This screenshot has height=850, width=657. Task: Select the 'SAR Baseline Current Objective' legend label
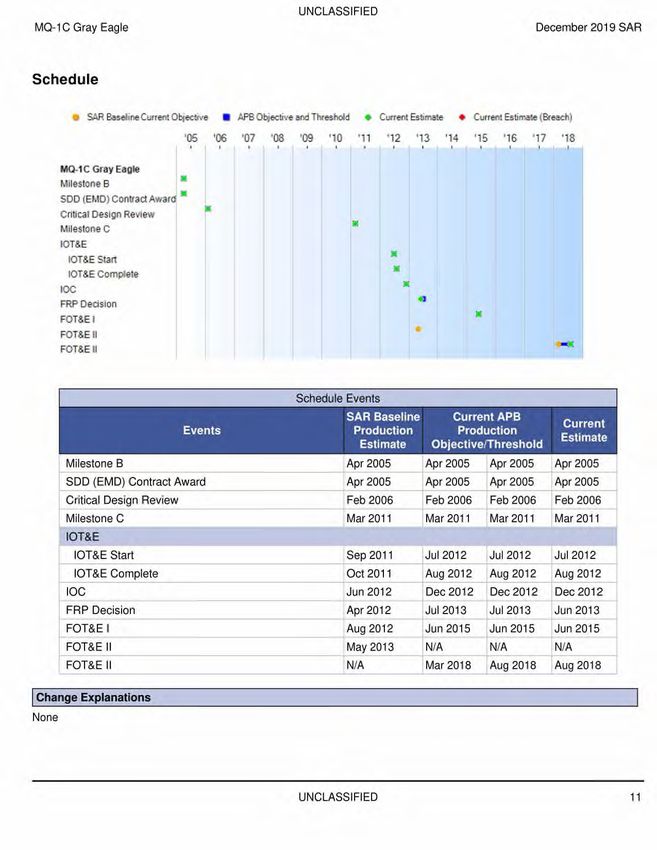147,117
